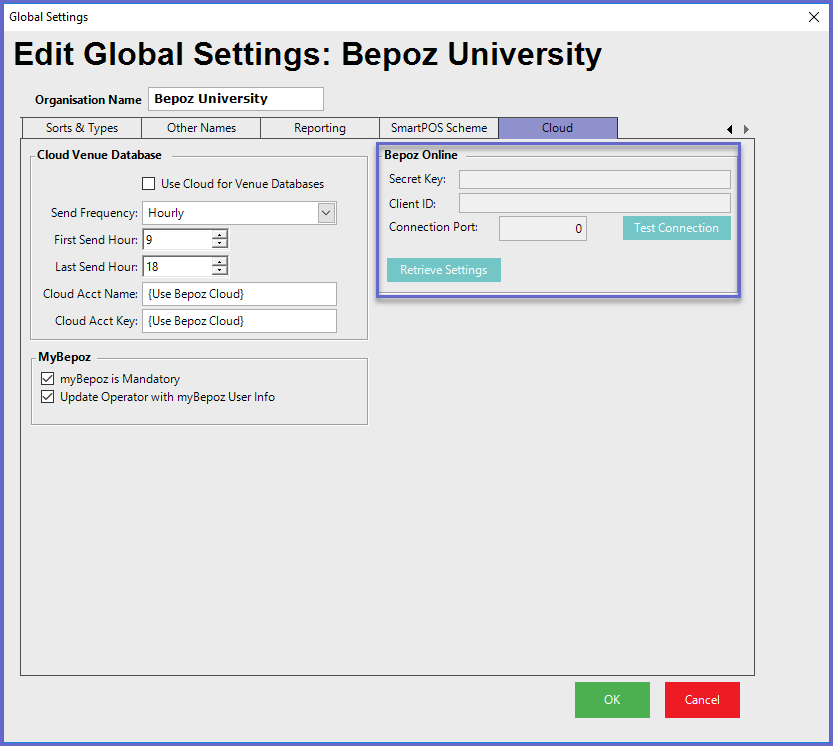Close the Global Settings window

point(813,17)
